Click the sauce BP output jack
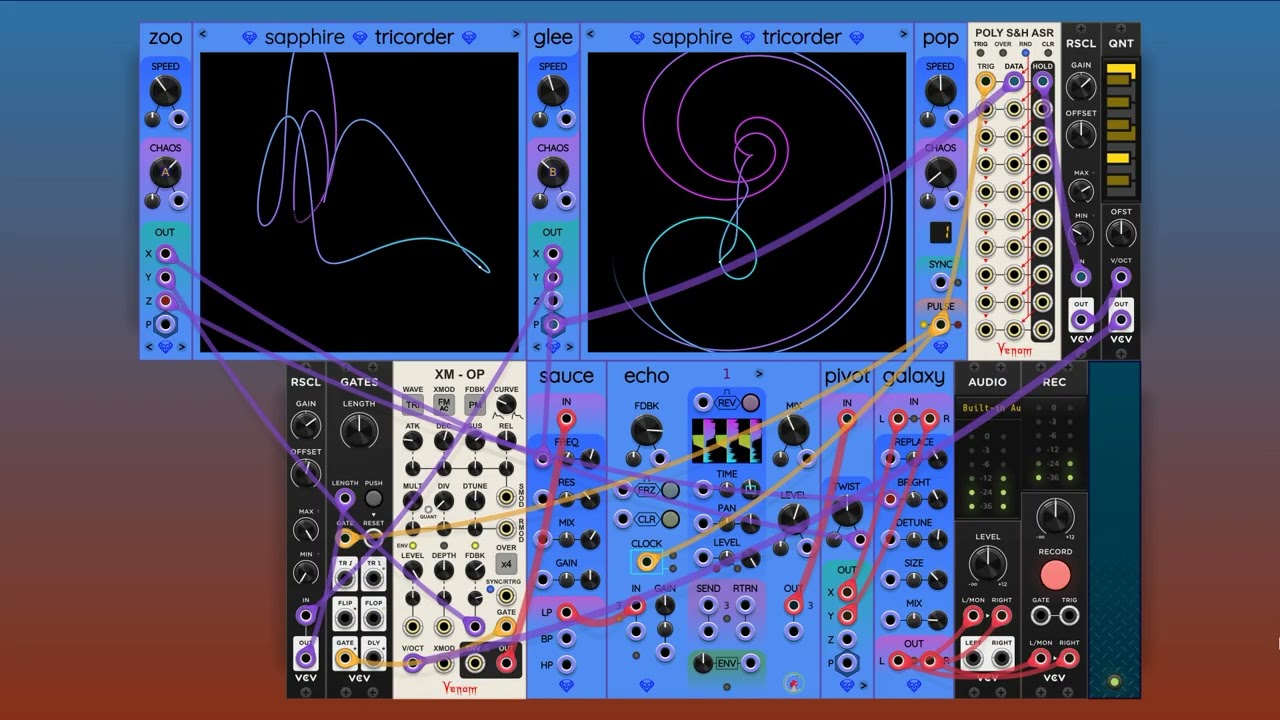The image size is (1280, 720). click(566, 638)
